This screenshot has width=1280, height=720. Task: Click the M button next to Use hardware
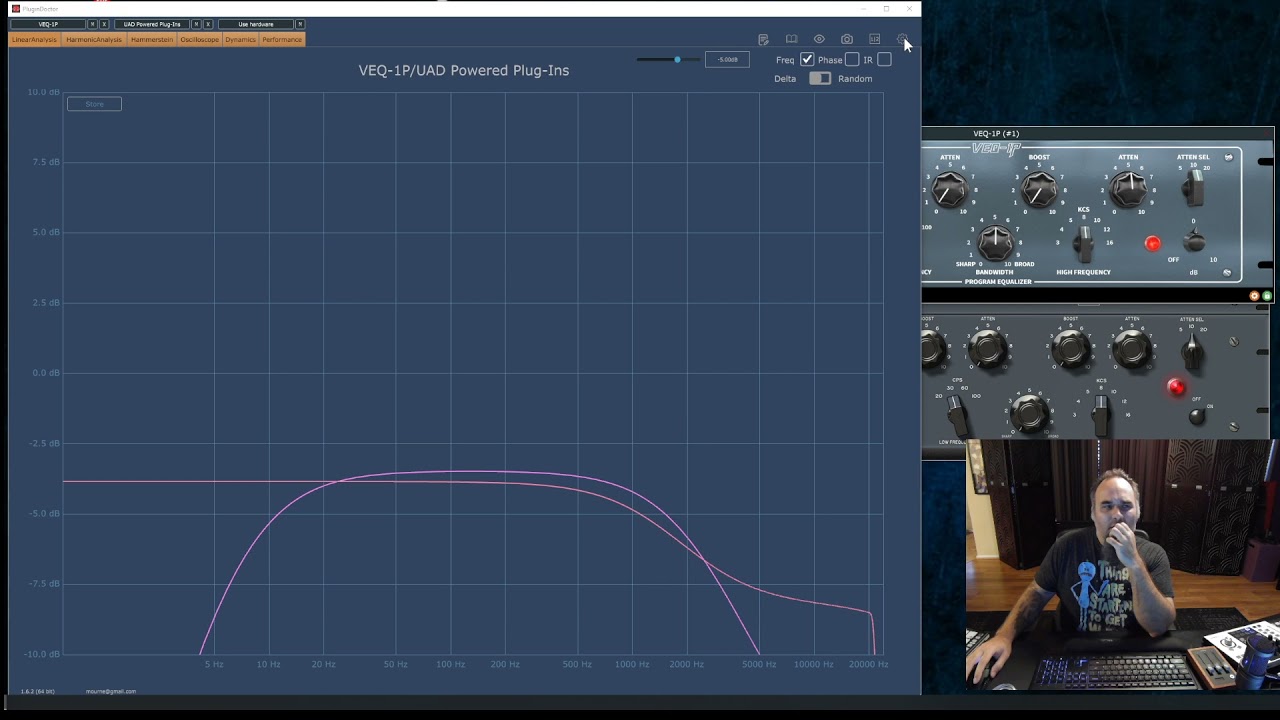point(299,24)
